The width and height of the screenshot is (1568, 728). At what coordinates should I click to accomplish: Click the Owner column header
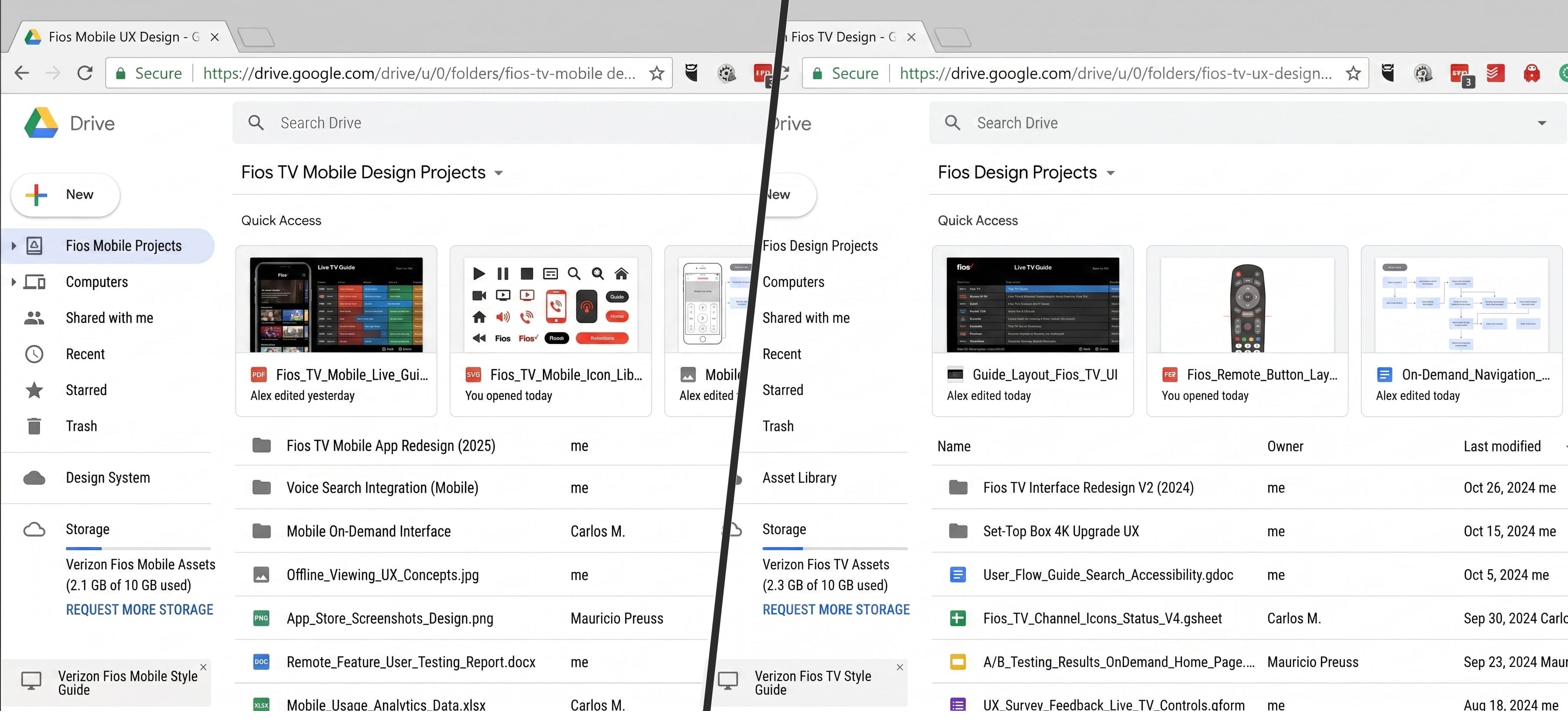point(1285,446)
